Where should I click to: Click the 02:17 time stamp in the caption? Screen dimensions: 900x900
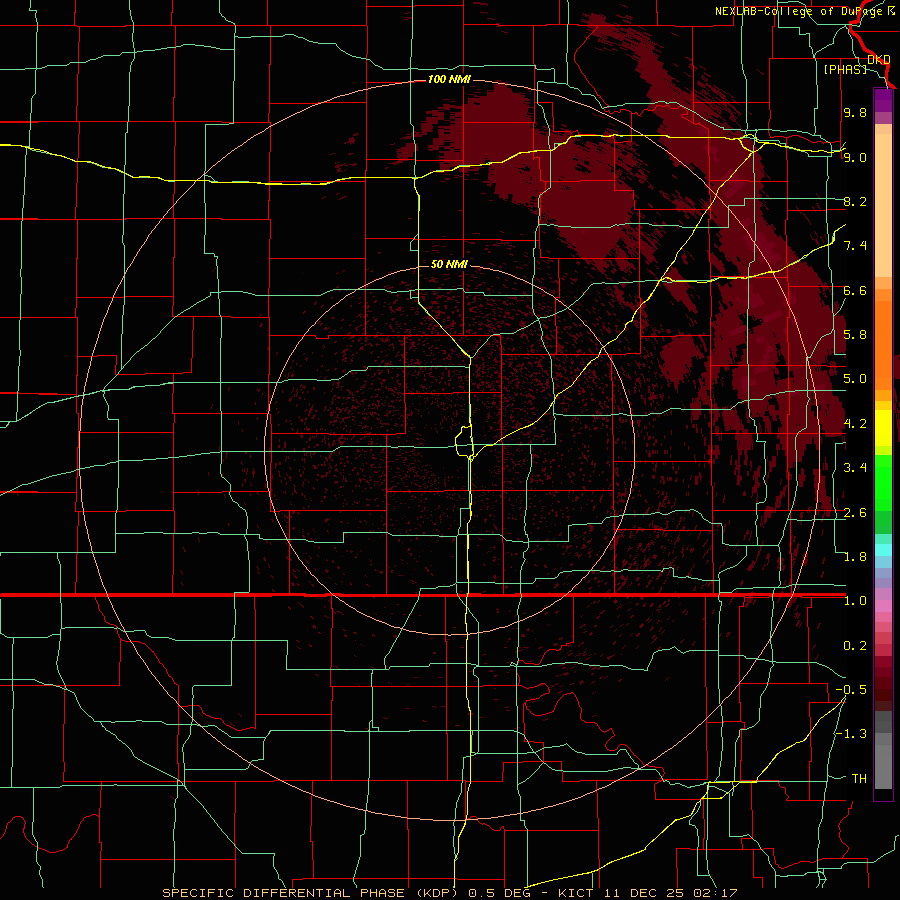pyautogui.click(x=717, y=893)
